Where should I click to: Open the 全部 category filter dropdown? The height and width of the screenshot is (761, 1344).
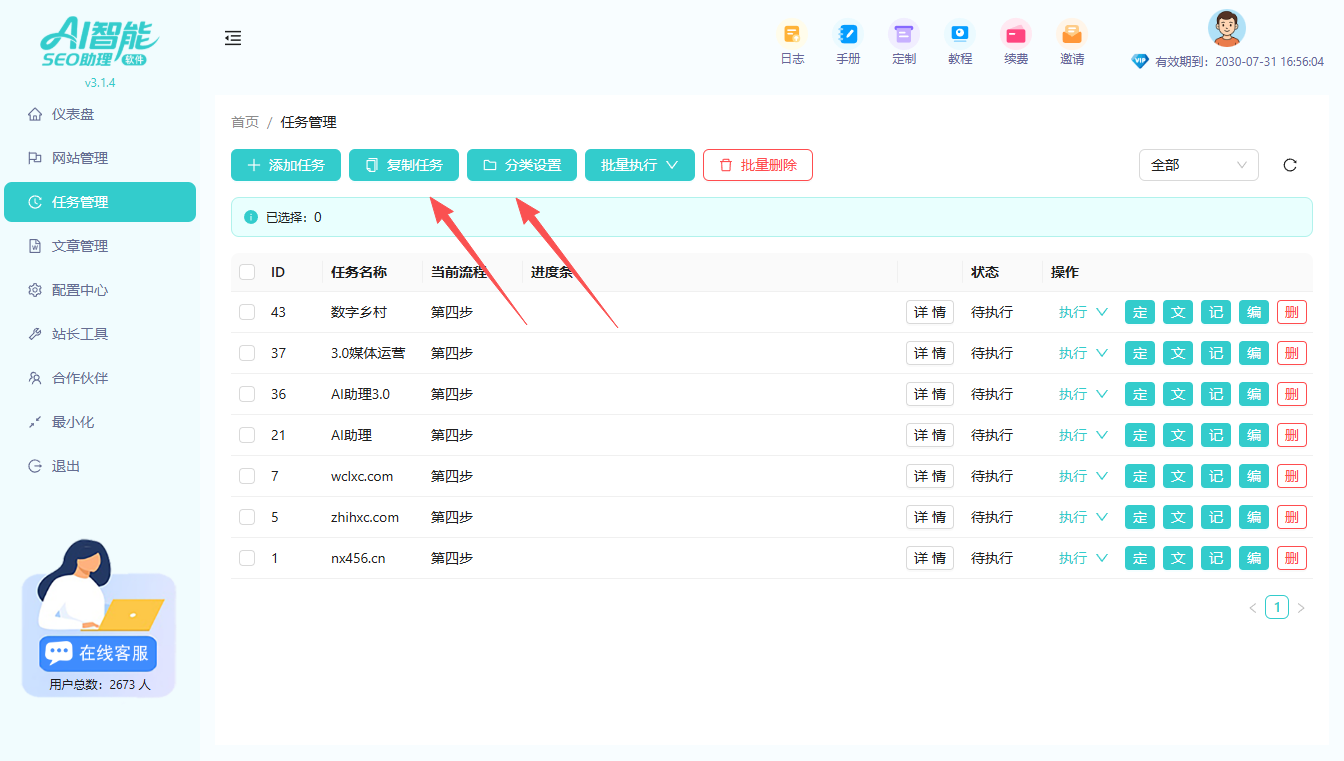1198,165
